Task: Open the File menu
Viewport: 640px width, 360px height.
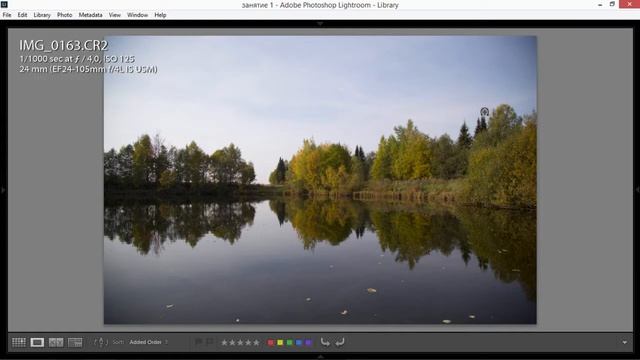Action: click(x=7, y=15)
